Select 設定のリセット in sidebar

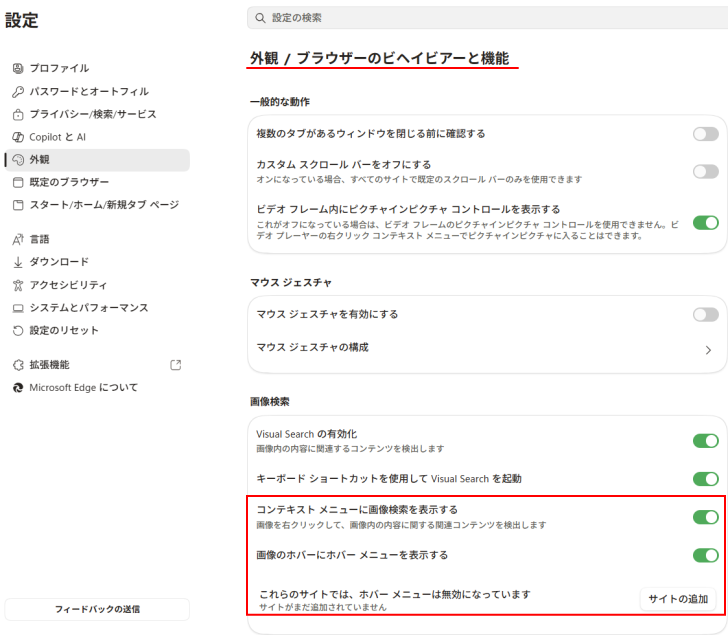97,331
